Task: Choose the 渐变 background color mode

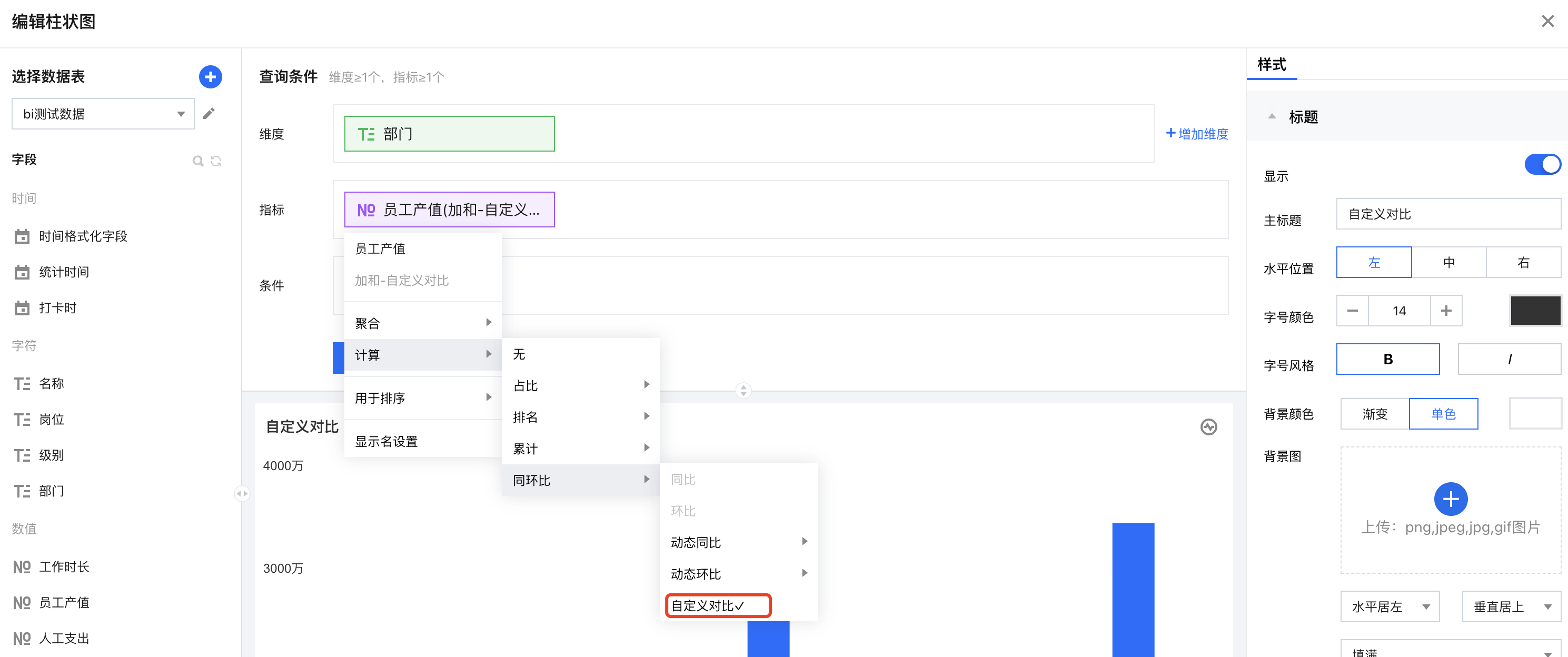Action: click(x=1374, y=414)
